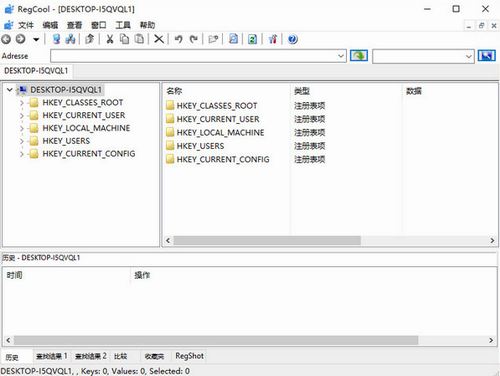Click the green Go button beside address

(359, 56)
